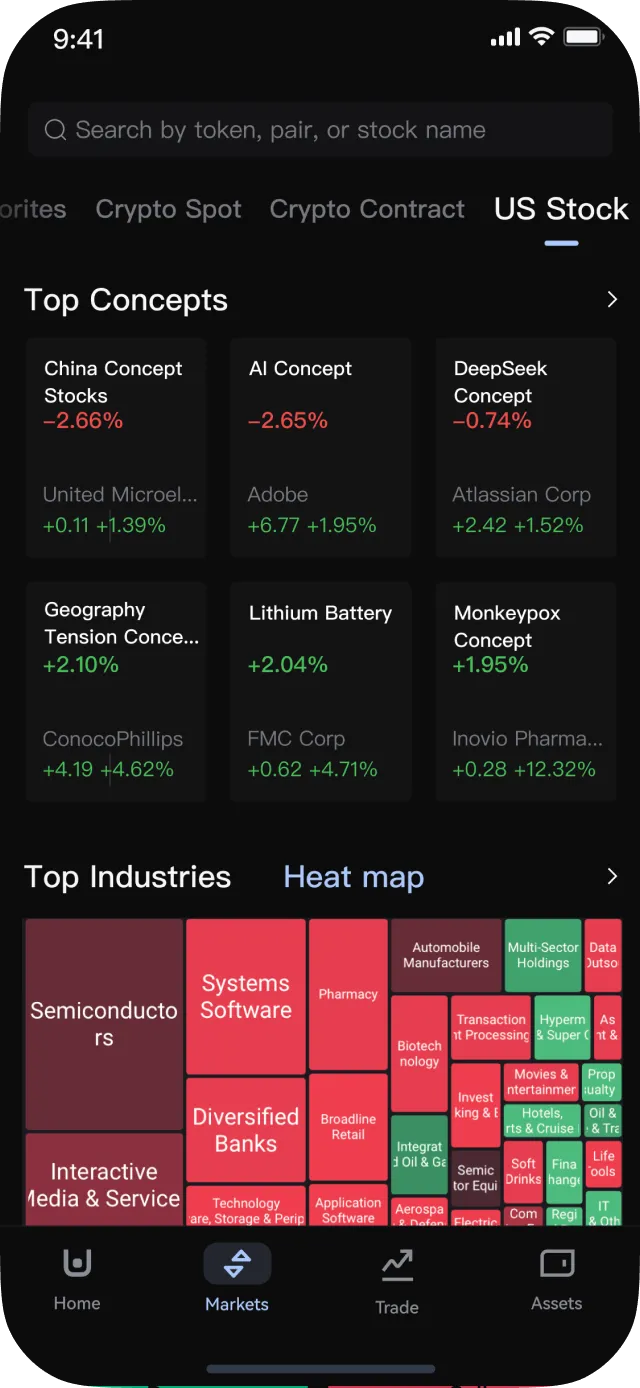Switch to Crypto Spot tab

168,209
